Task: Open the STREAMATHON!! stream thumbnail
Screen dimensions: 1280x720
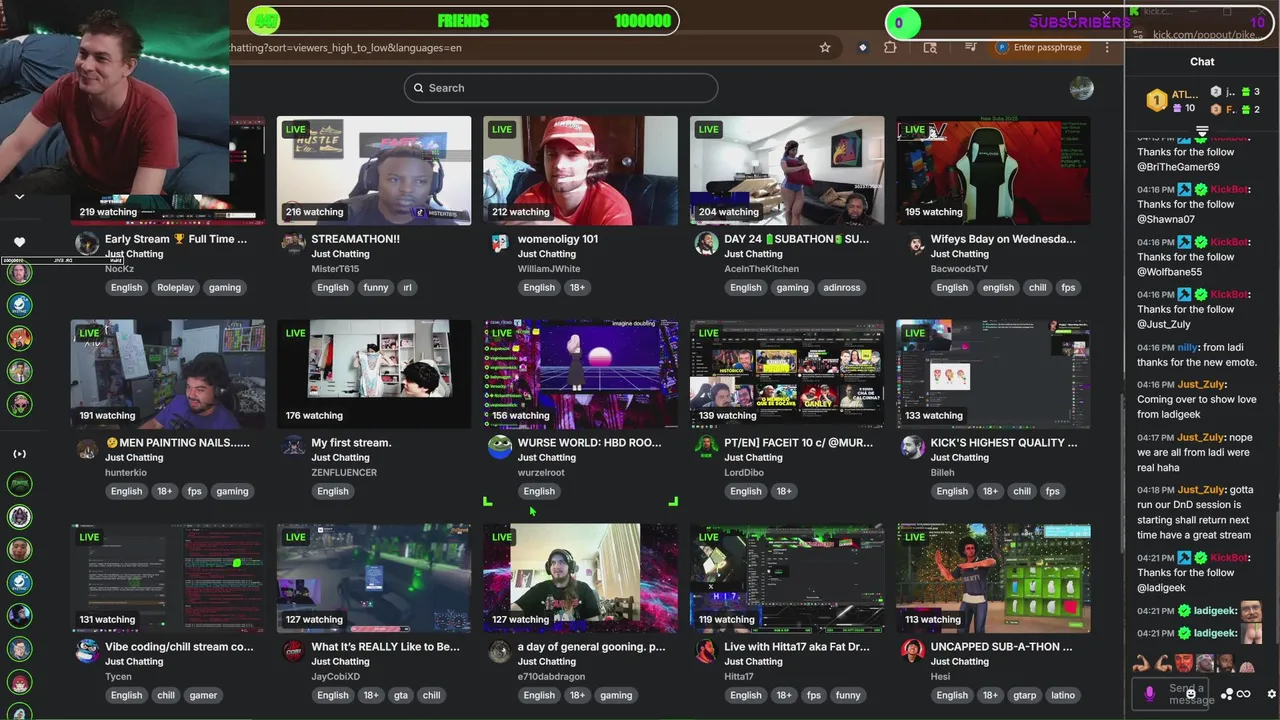Action: point(374,171)
